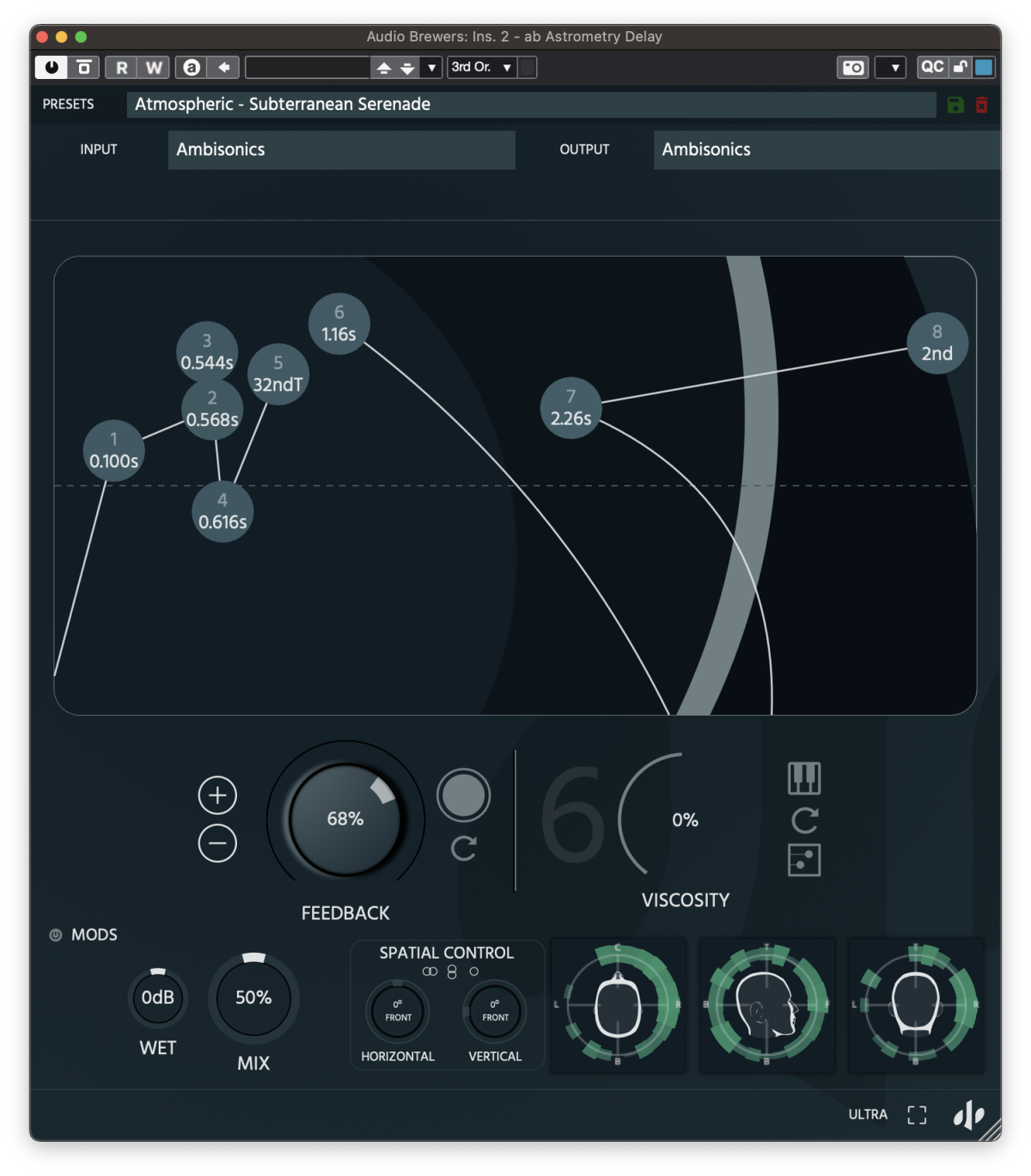Enable Write automation W button
The height and width of the screenshot is (1176, 1031).
point(154,67)
